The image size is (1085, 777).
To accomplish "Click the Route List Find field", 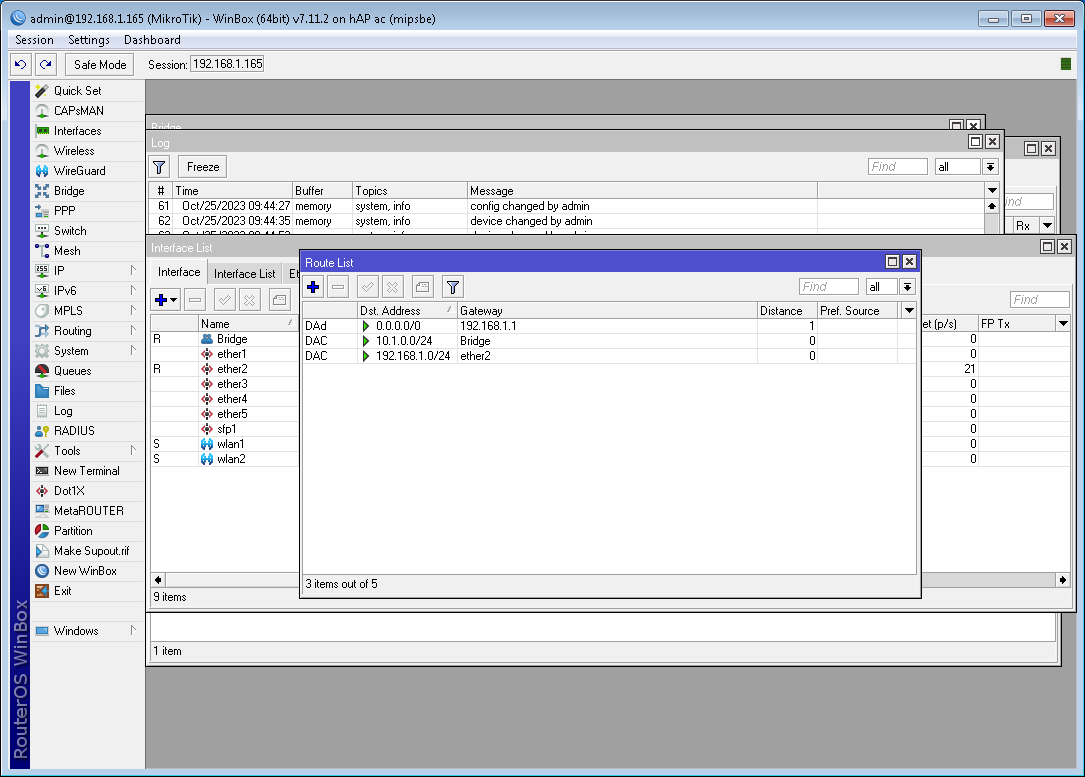I will pyautogui.click(x=828, y=287).
